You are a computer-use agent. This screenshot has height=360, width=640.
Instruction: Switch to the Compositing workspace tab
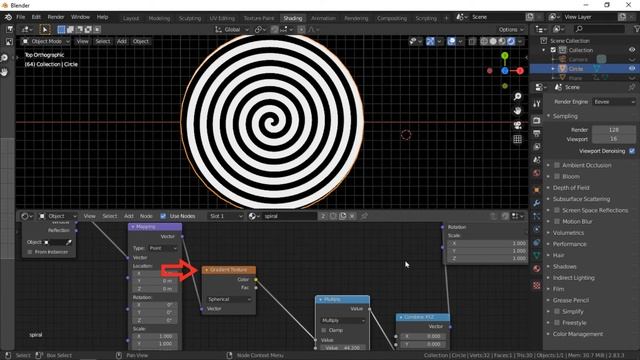(x=392, y=18)
